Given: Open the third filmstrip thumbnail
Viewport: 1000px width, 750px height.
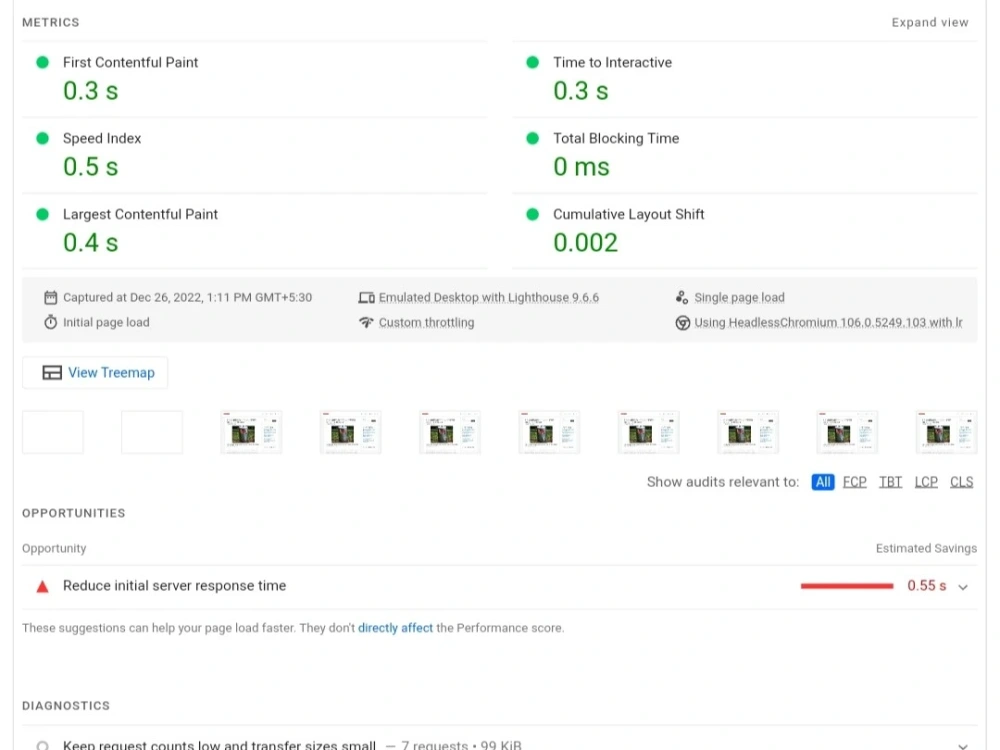Looking at the screenshot, I should pos(251,432).
